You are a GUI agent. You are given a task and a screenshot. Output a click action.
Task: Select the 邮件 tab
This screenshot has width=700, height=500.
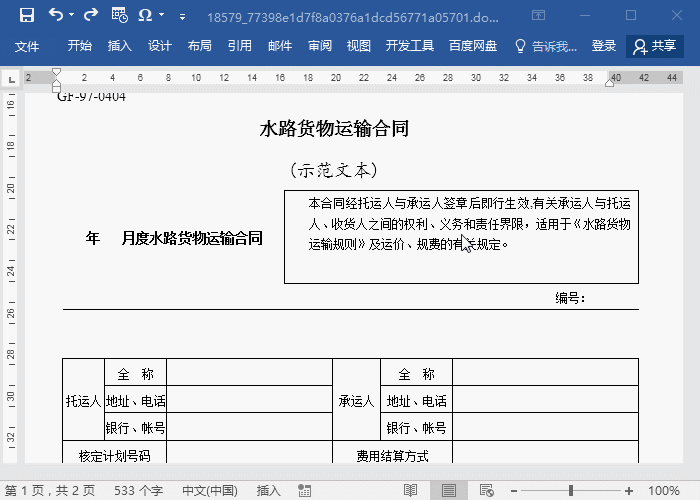(280, 46)
